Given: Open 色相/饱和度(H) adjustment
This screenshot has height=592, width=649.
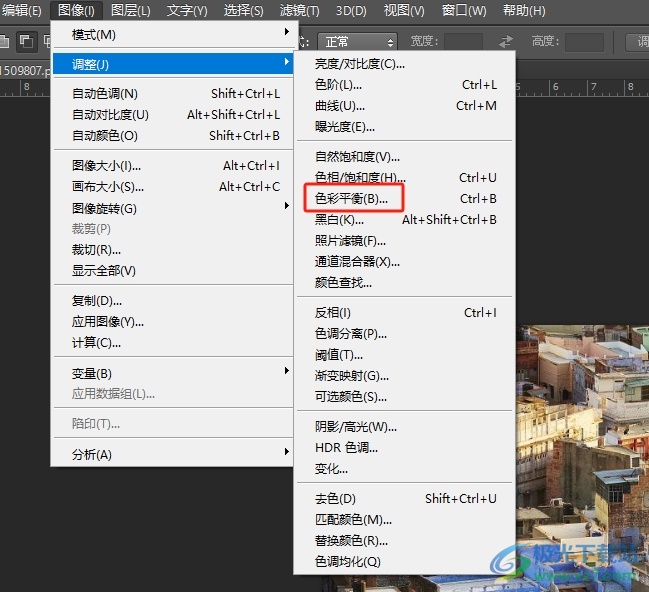Looking at the screenshot, I should click(x=405, y=178).
